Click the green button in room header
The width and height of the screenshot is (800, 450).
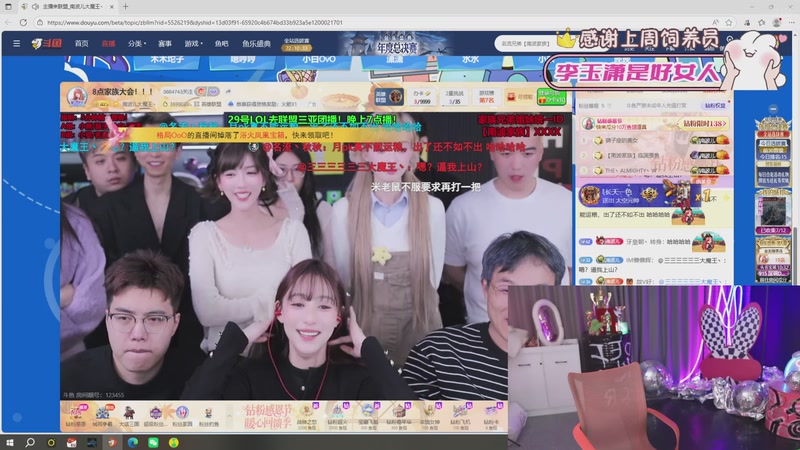(x=552, y=97)
